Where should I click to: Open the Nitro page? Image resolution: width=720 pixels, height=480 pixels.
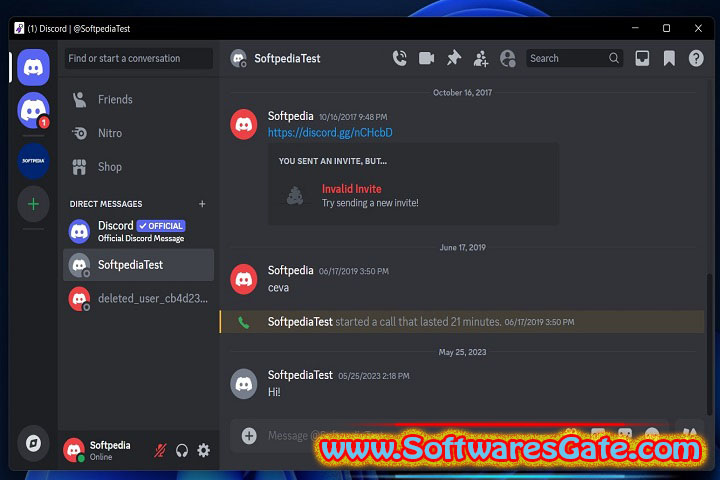[138, 133]
